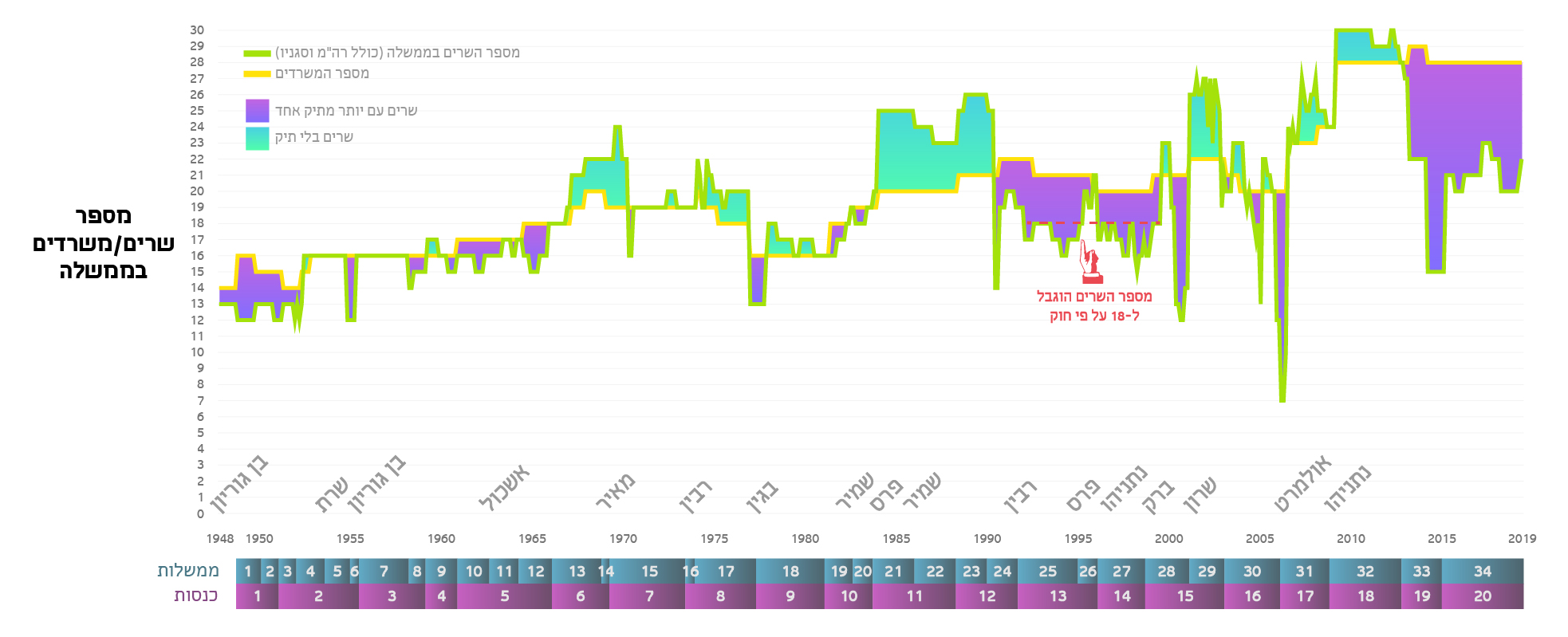
Task: Click the ממשלות row label
Action: pyautogui.click(x=187, y=571)
